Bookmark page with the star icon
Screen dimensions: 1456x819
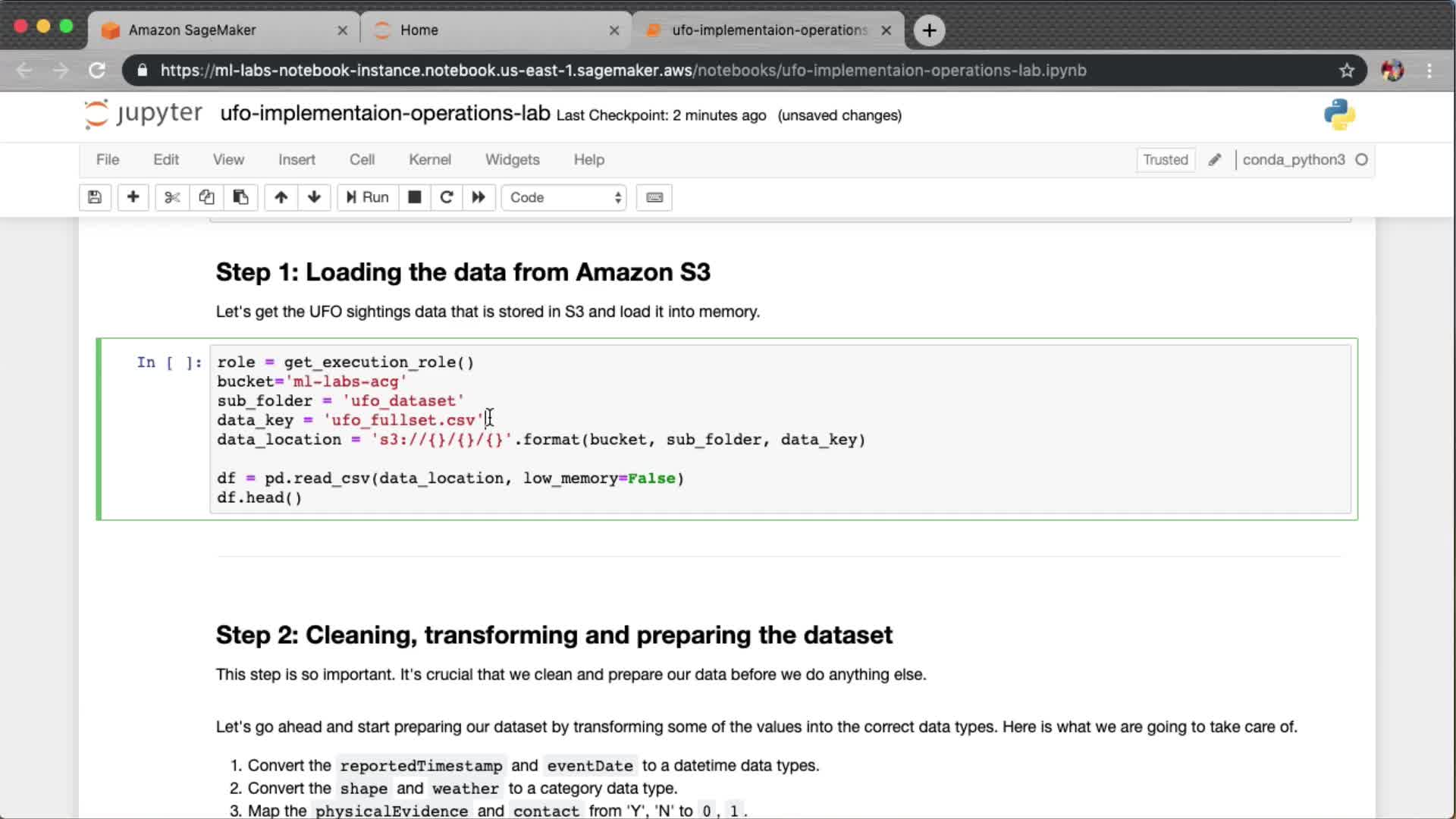[x=1346, y=71]
